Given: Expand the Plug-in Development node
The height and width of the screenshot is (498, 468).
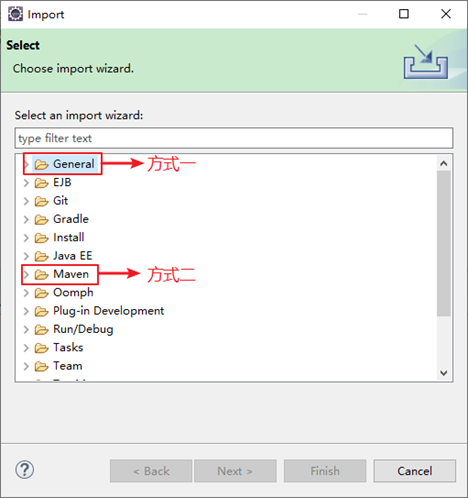Looking at the screenshot, I should click(26, 311).
